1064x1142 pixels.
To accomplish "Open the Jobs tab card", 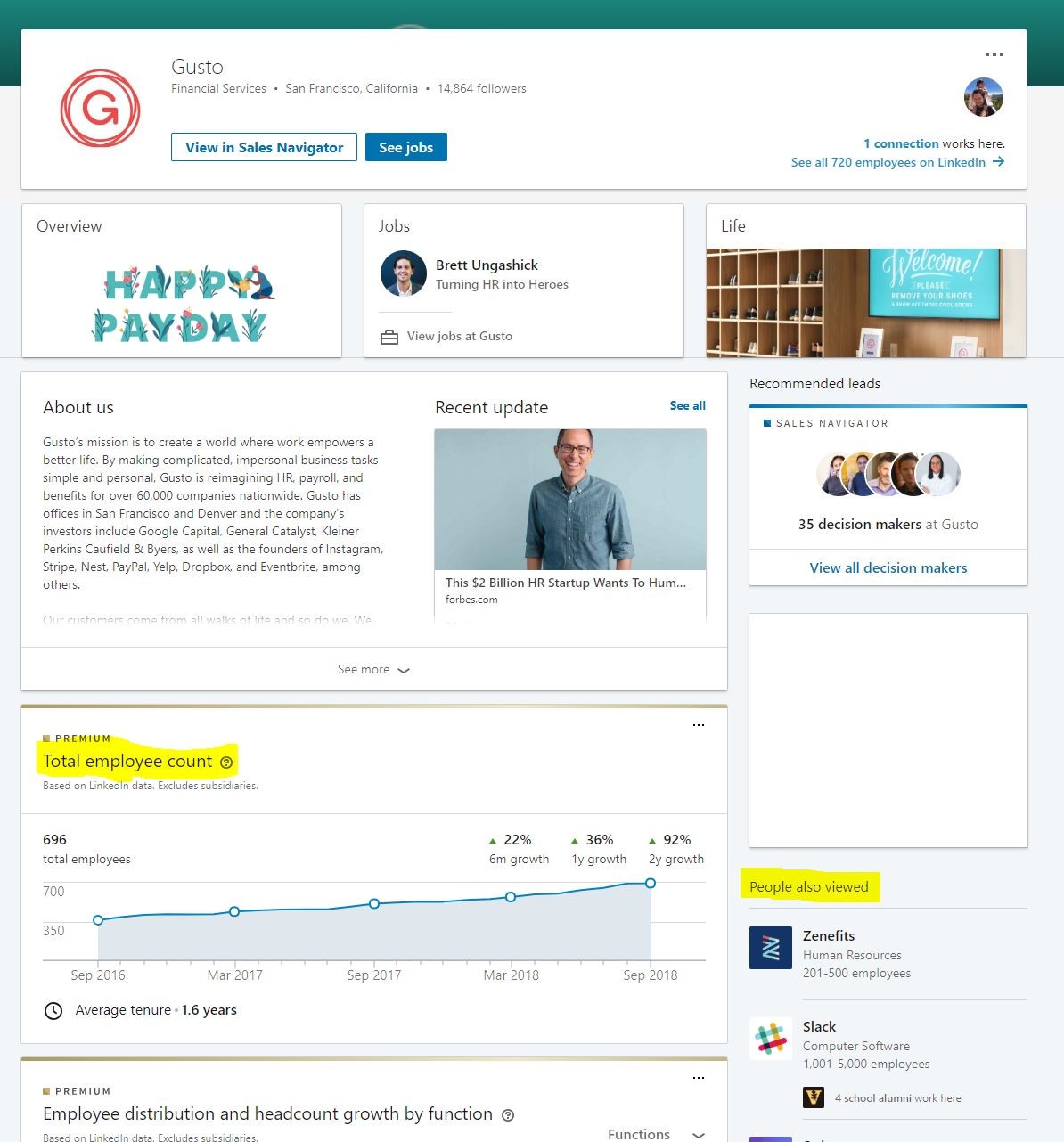I will (524, 281).
